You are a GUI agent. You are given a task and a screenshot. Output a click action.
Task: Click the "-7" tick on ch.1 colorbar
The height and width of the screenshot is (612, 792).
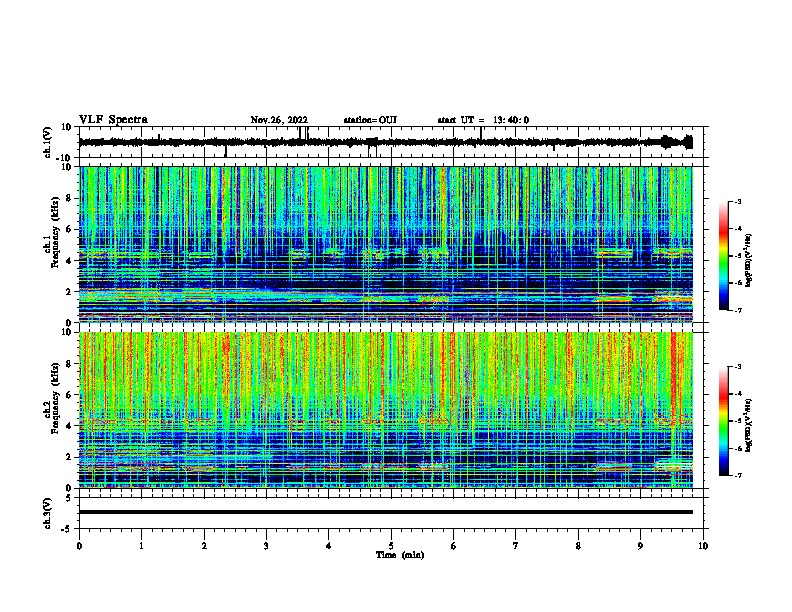pyautogui.click(x=737, y=310)
